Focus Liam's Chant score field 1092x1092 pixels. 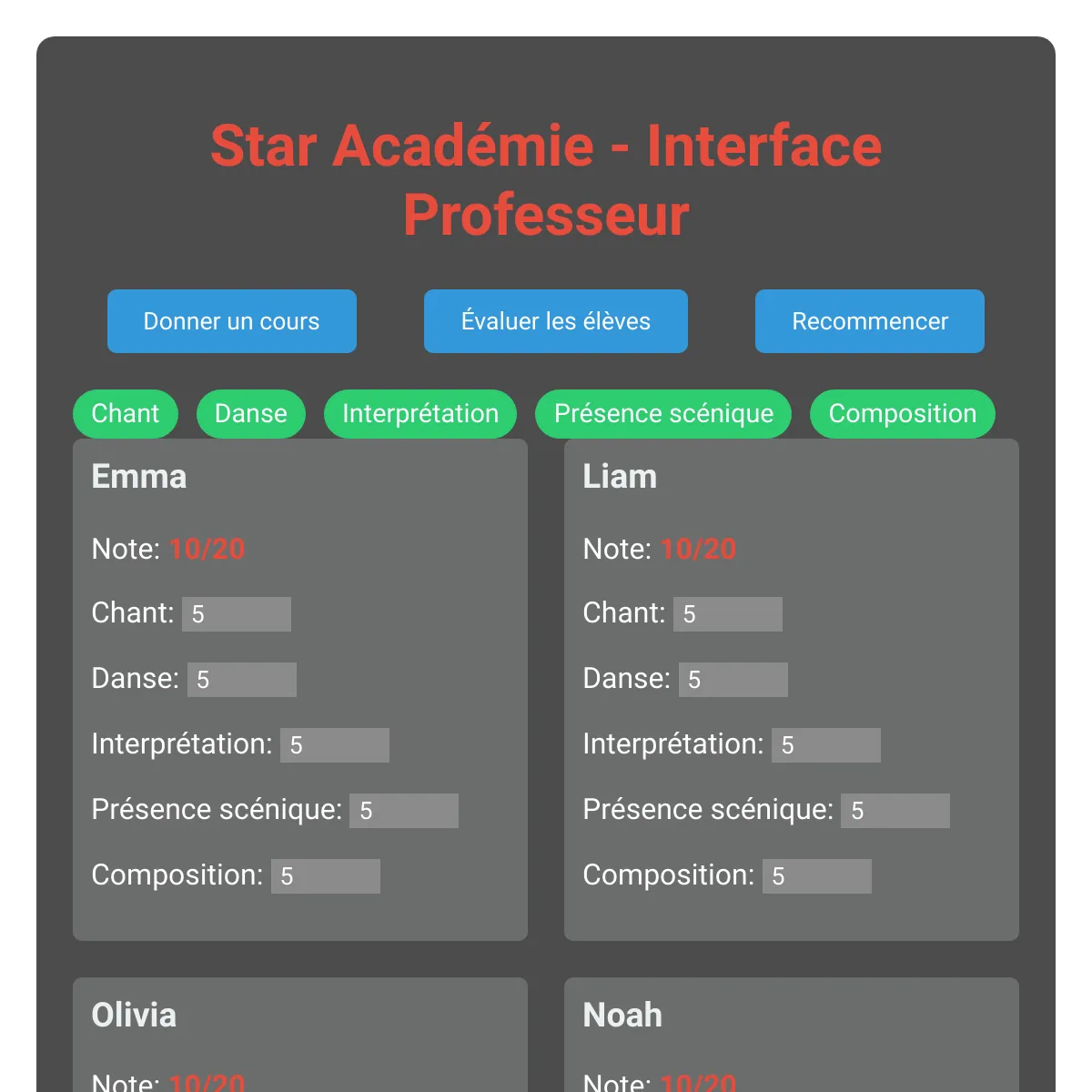point(728,614)
